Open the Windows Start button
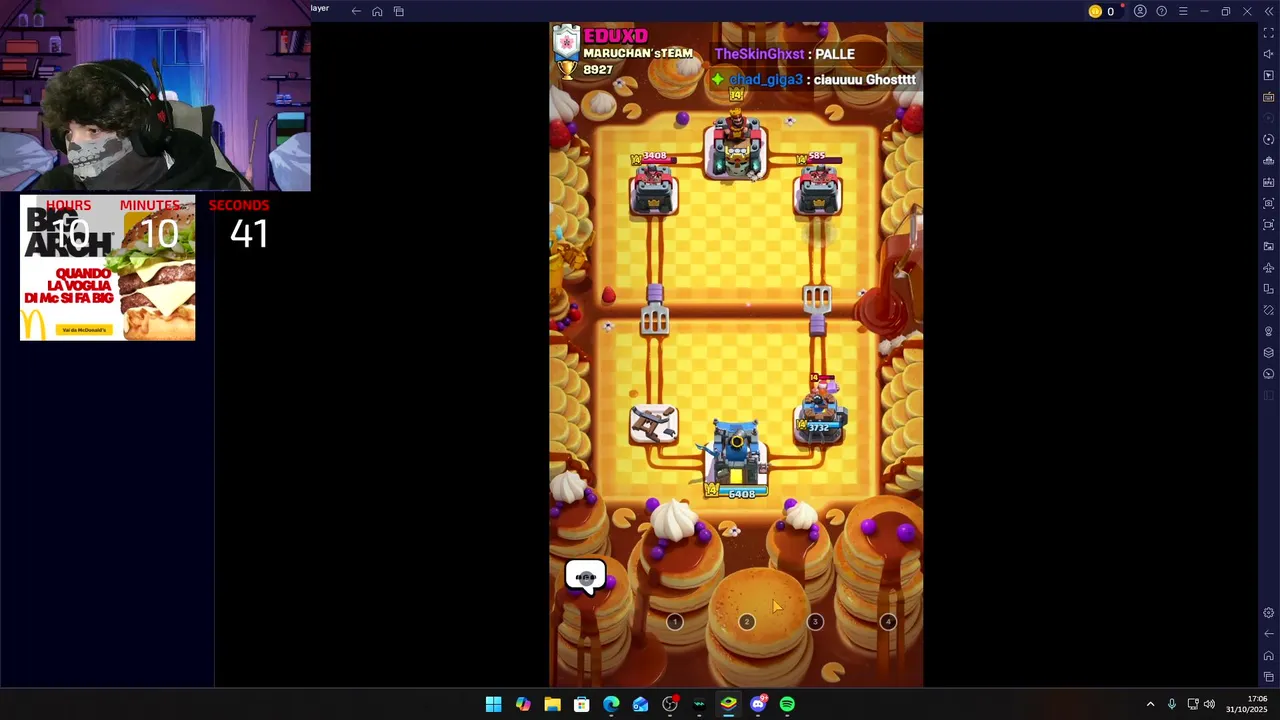 pos(493,704)
